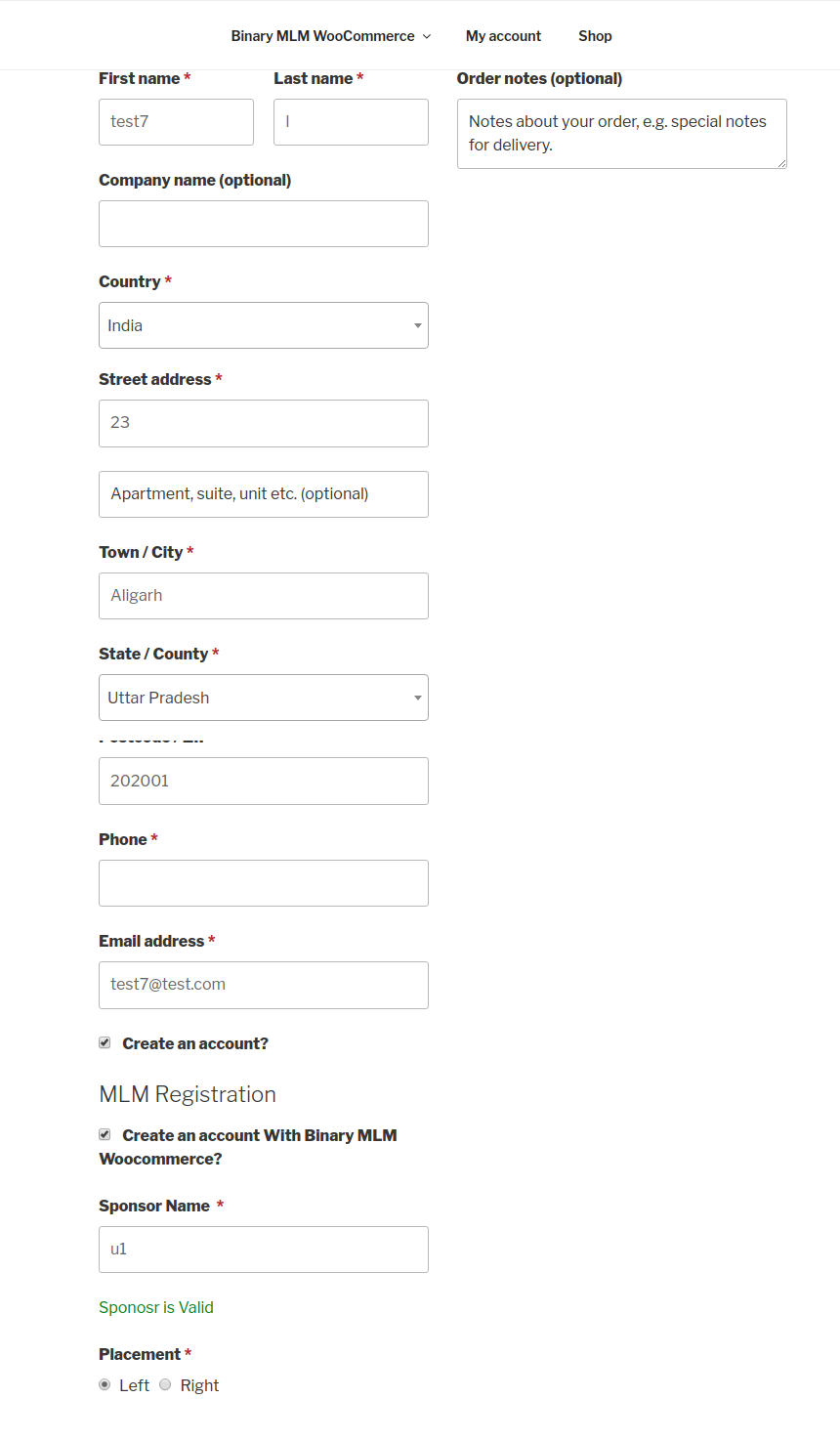Click the Country dropdown arrow

click(x=417, y=325)
